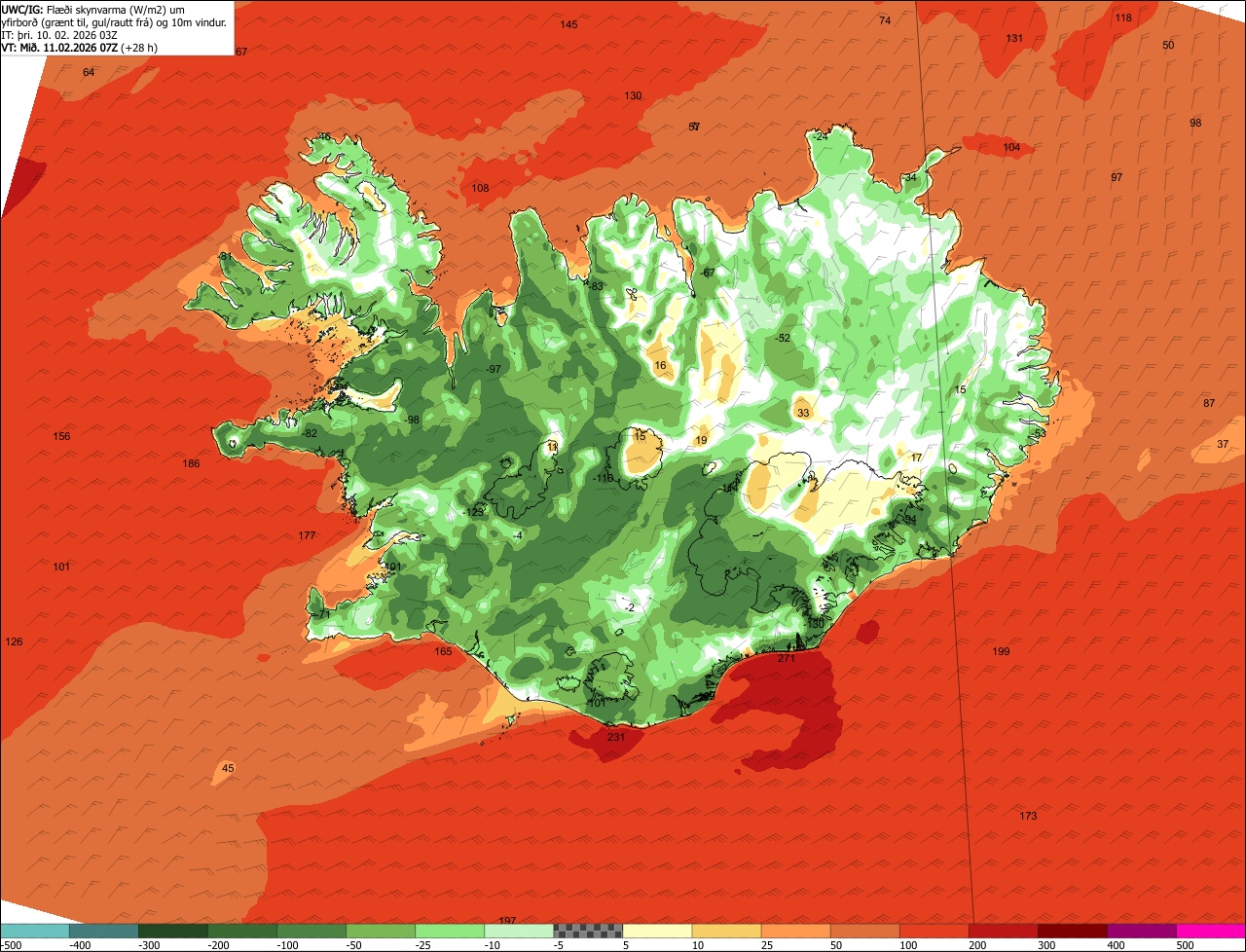This screenshot has width=1246, height=952.
Task: Click the value -123 in western Iceland
Action: [x=474, y=512]
